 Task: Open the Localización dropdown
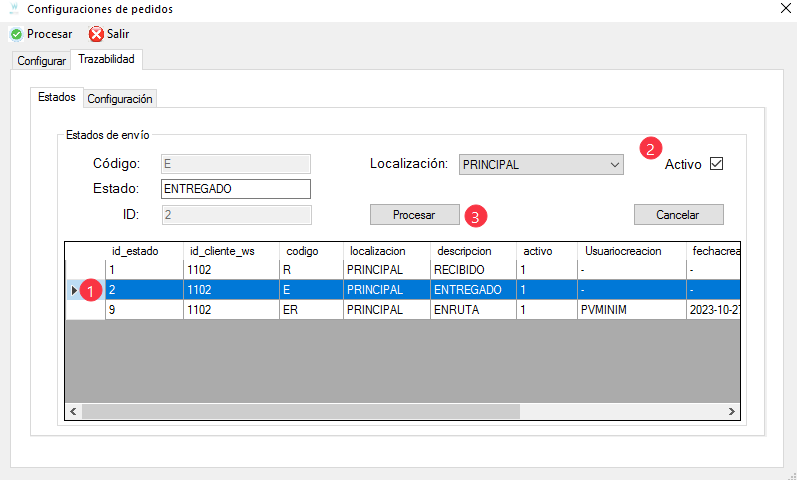[x=541, y=165]
